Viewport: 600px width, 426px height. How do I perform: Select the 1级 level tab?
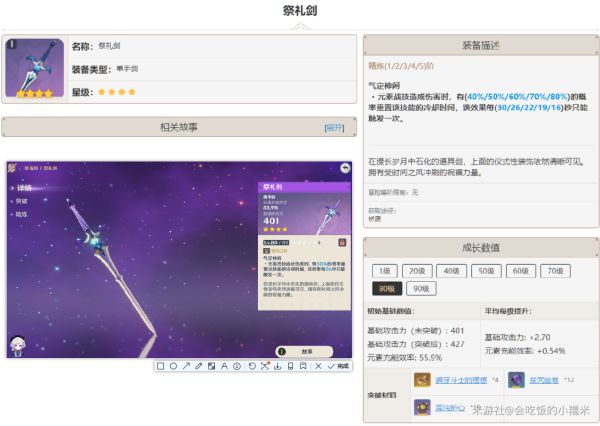385,271
